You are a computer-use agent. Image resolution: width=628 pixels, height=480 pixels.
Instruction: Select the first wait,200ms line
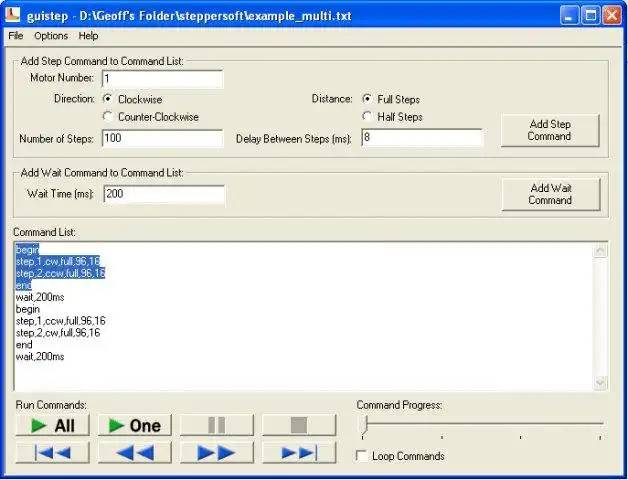click(x=40, y=297)
